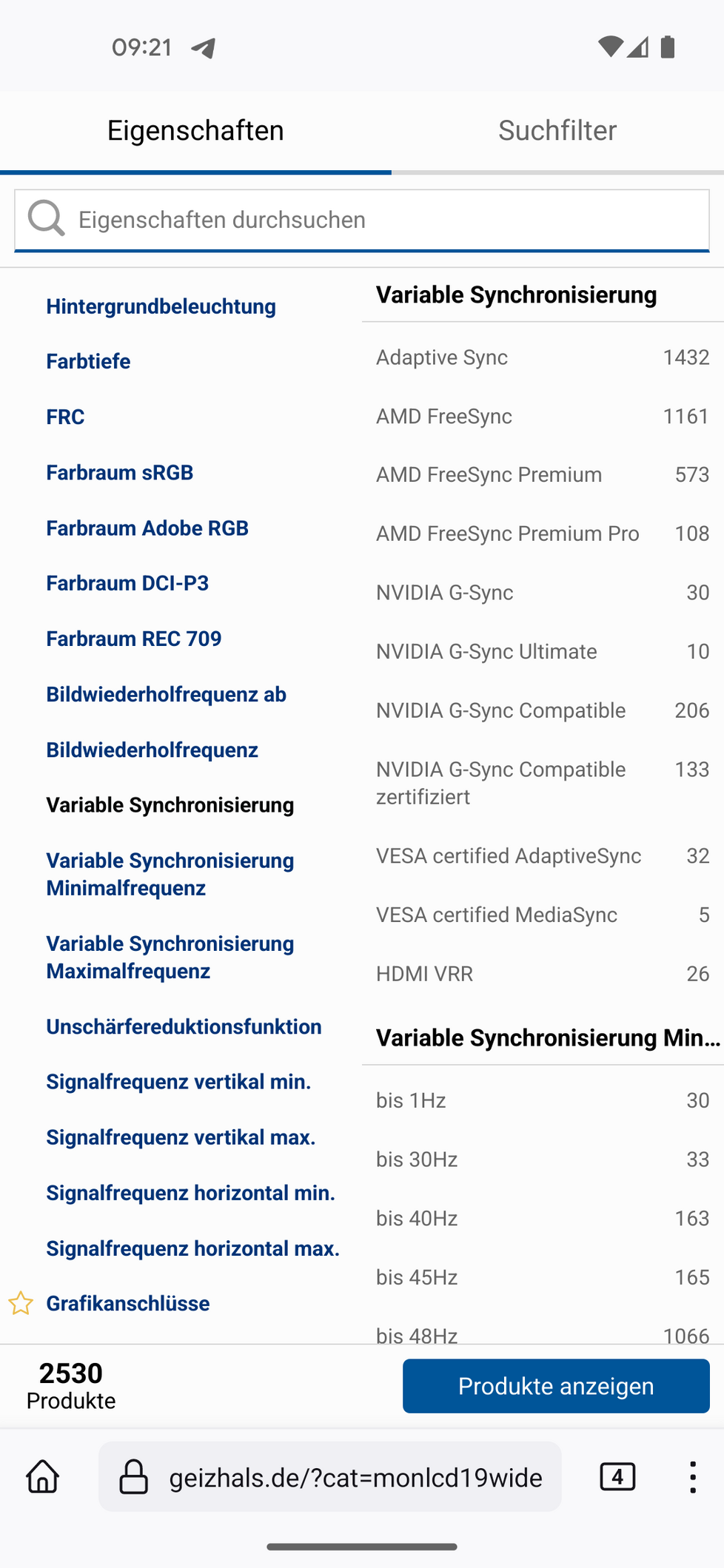724x1568 pixels.
Task: Tap the browser home icon
Action: pos(43,1476)
